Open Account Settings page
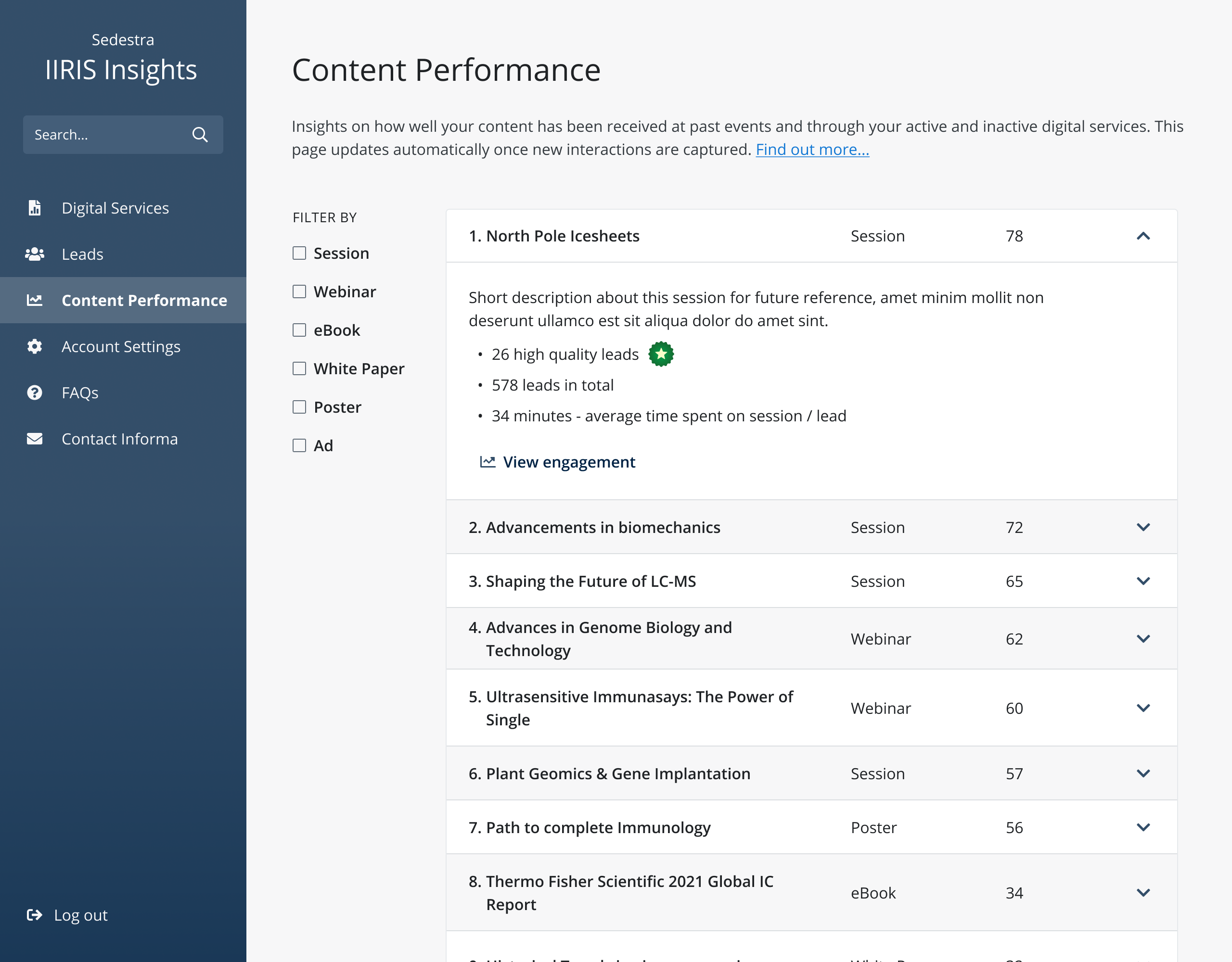 tap(123, 347)
